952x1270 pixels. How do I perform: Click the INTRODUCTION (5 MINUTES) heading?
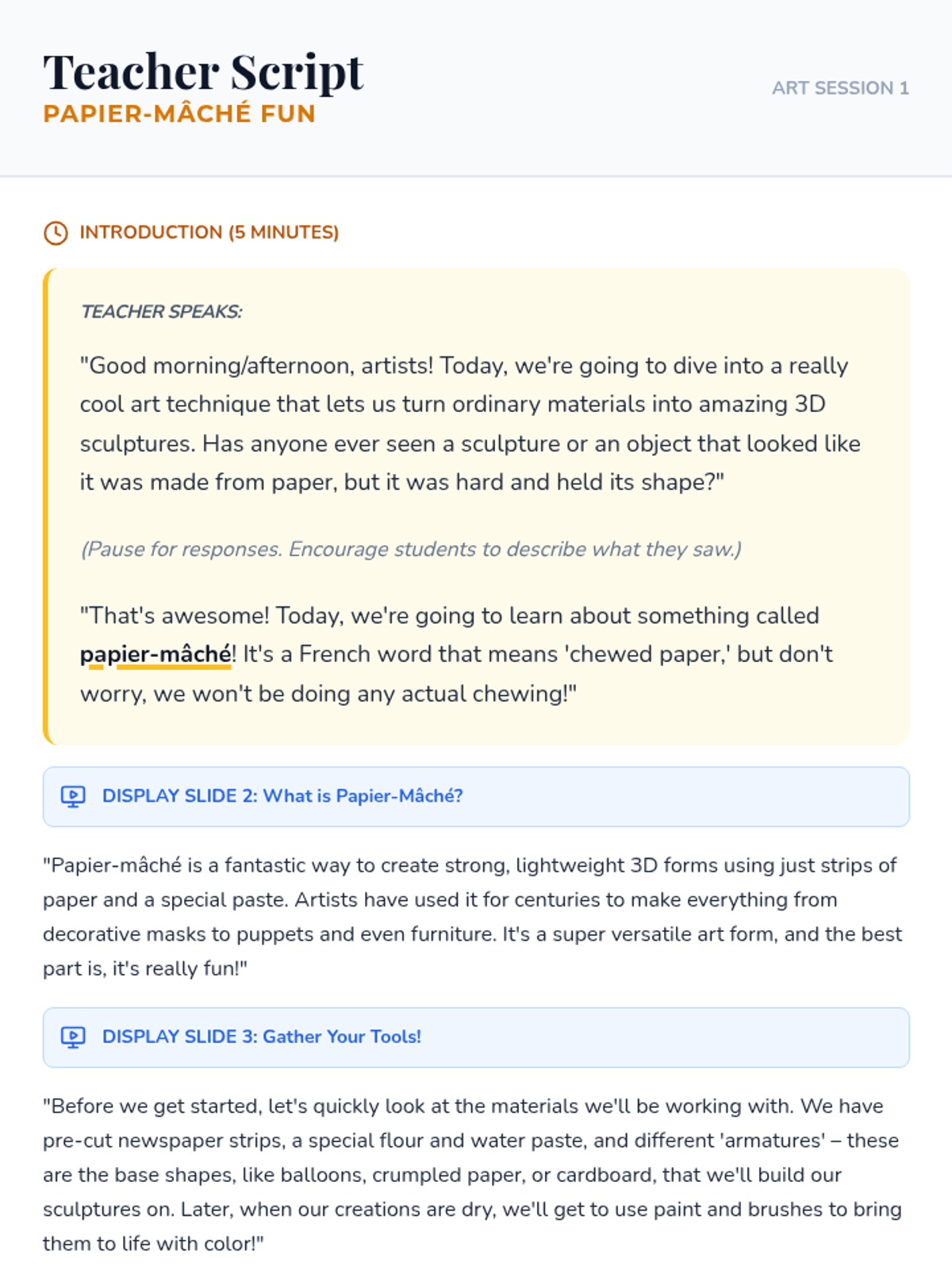click(209, 233)
